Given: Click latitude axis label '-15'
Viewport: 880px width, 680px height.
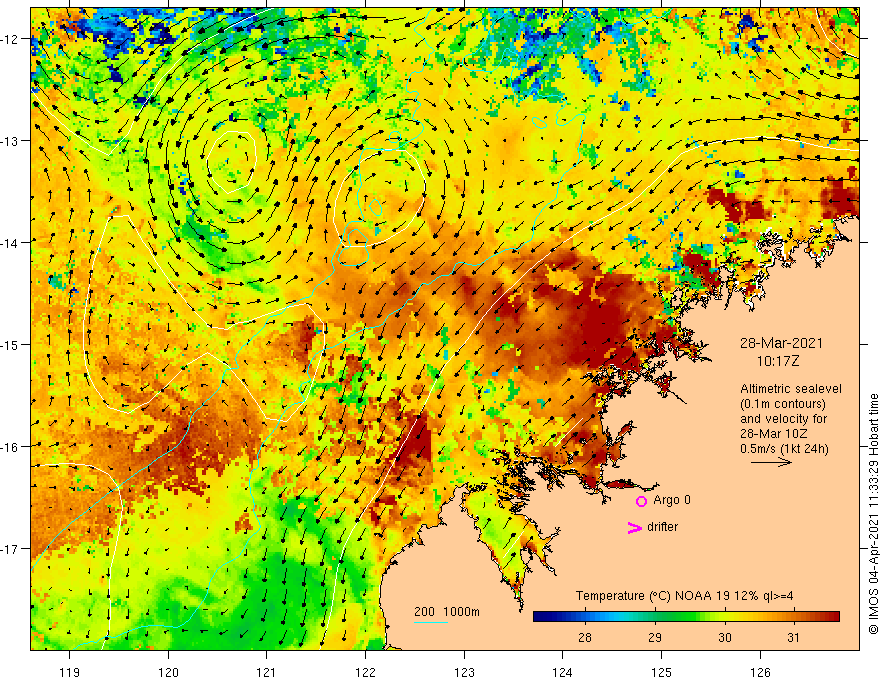Looking at the screenshot, I should (11, 344).
